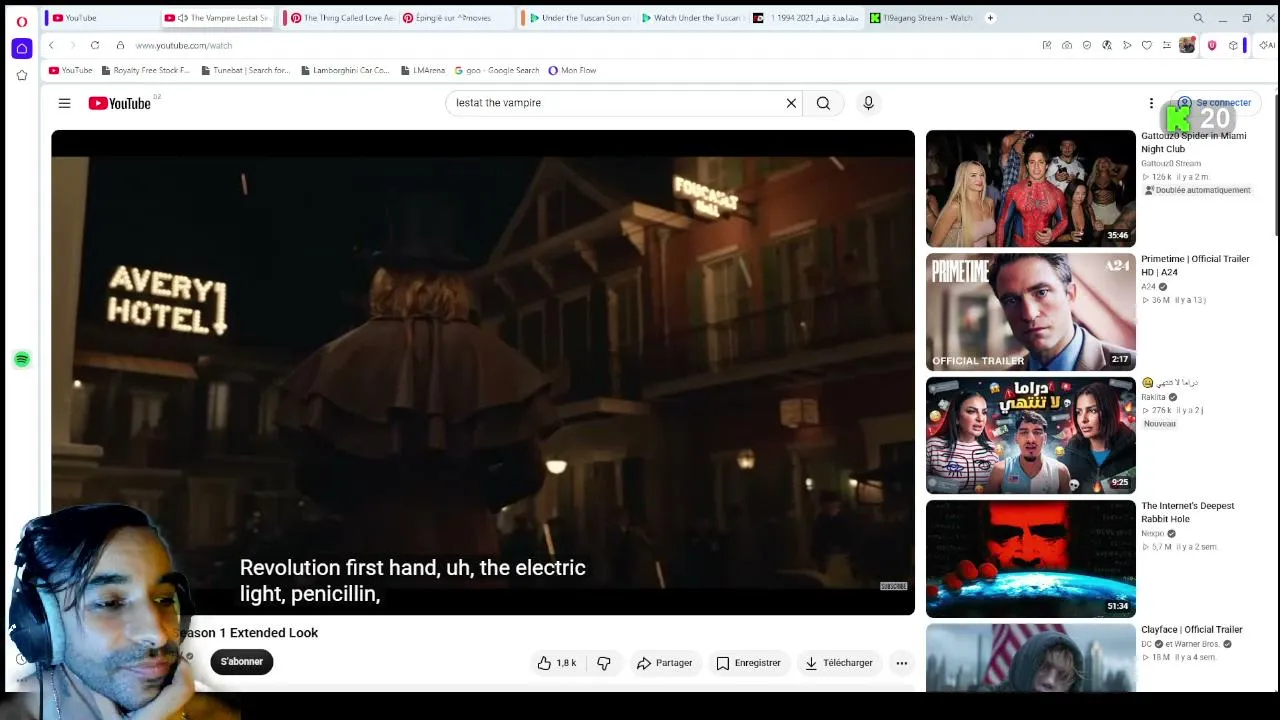Switch to The Thing Called Love tab

(x=340, y=18)
